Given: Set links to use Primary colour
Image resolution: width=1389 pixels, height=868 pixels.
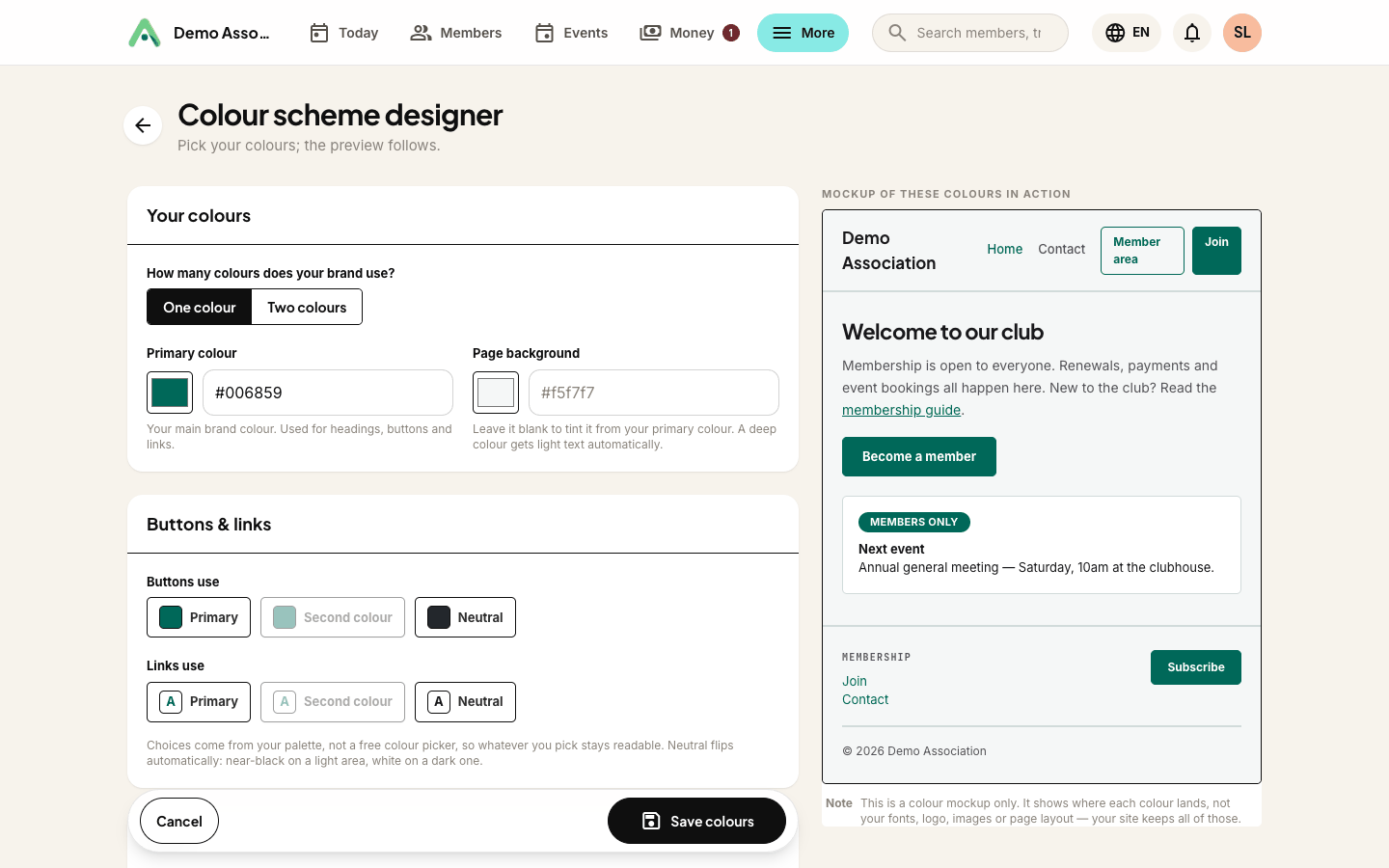Looking at the screenshot, I should pyautogui.click(x=199, y=701).
